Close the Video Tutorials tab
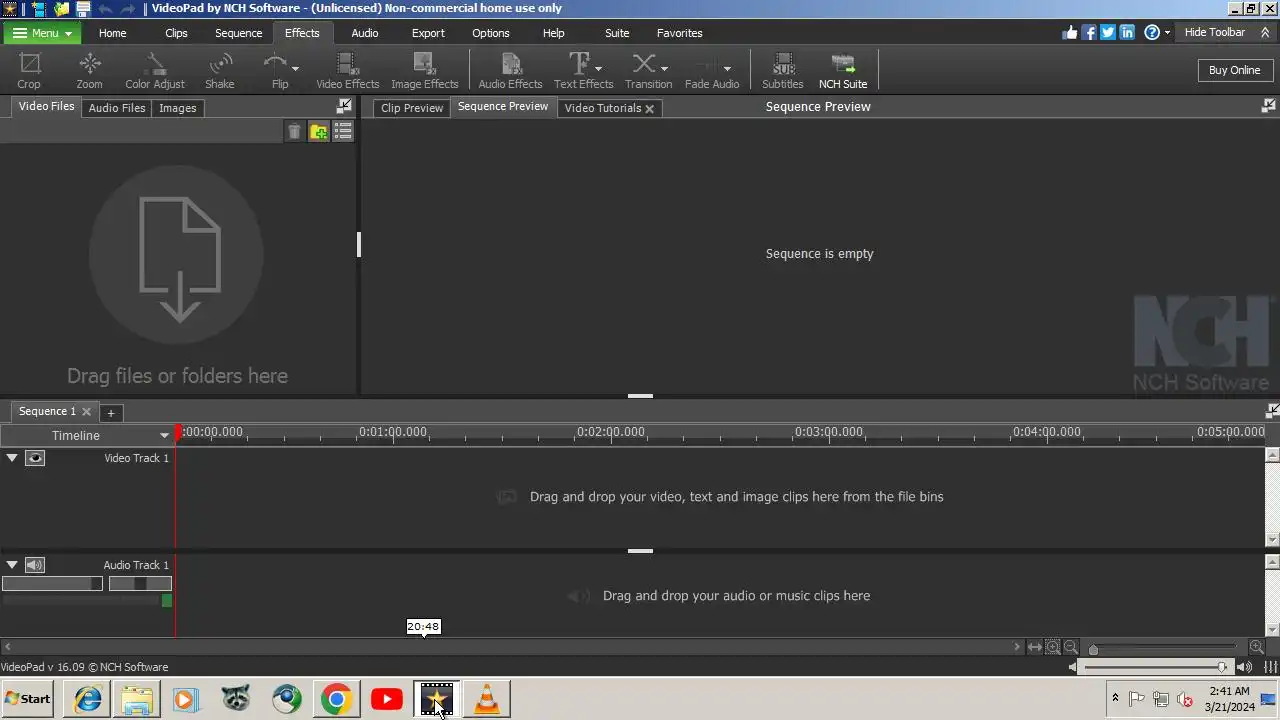The width and height of the screenshot is (1280, 720). coord(649,109)
